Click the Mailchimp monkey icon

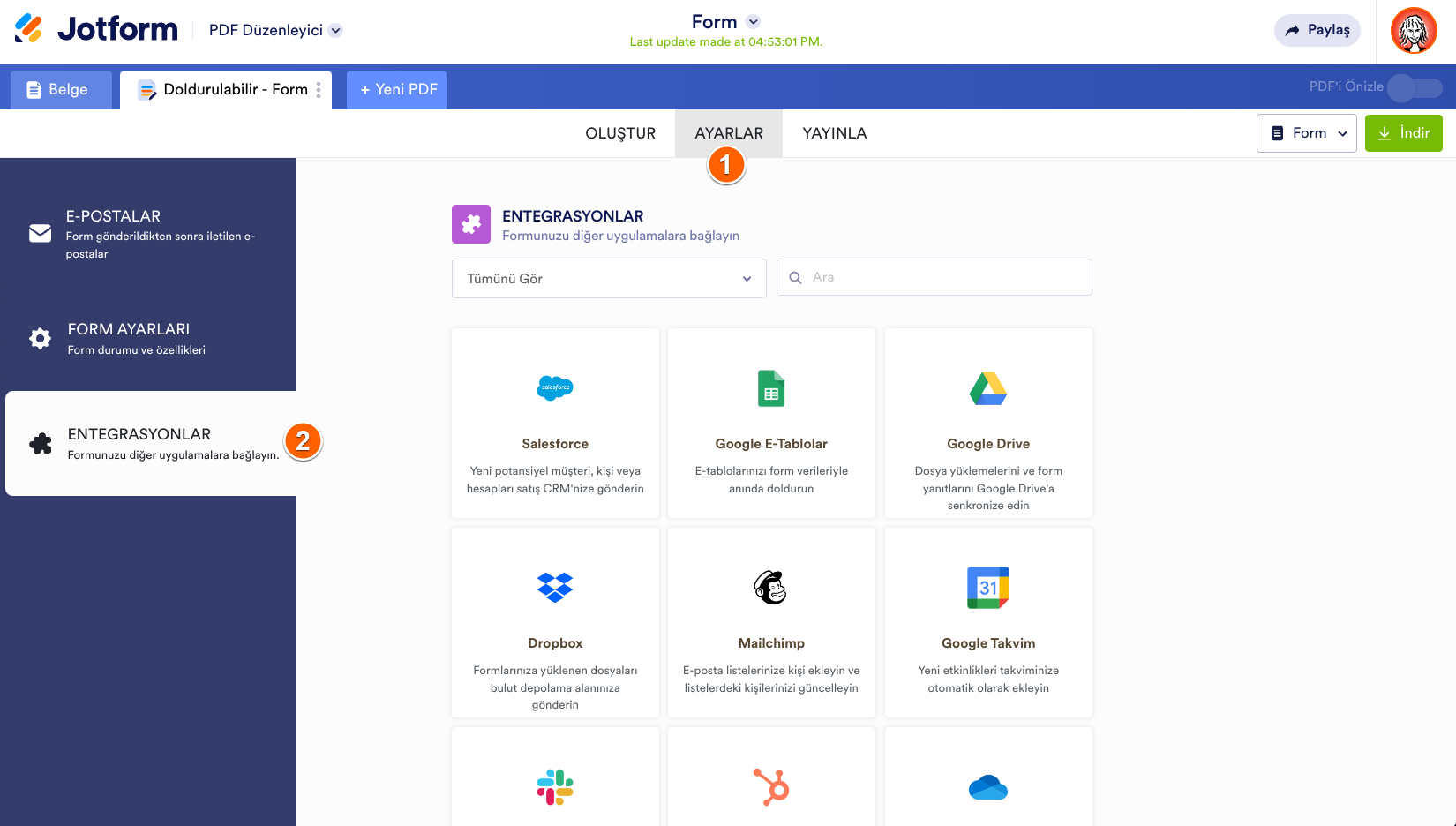click(x=770, y=588)
